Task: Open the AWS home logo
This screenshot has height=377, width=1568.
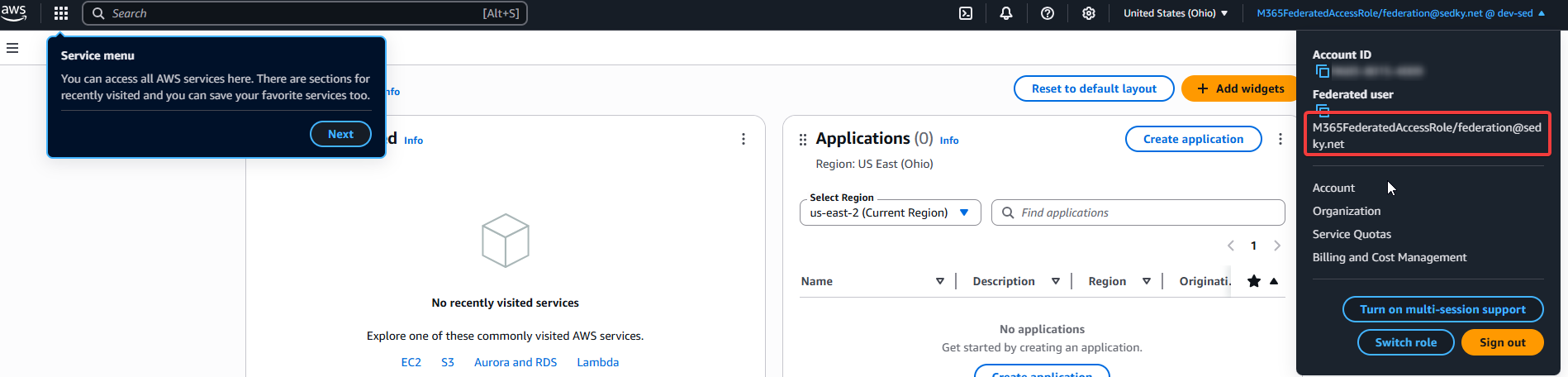Action: click(14, 12)
